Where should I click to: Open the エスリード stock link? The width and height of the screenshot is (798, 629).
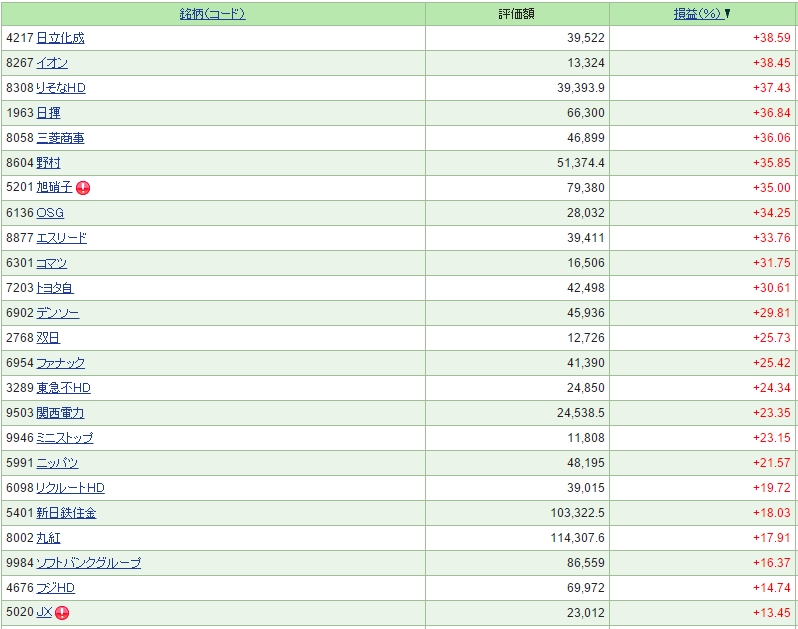click(61, 238)
